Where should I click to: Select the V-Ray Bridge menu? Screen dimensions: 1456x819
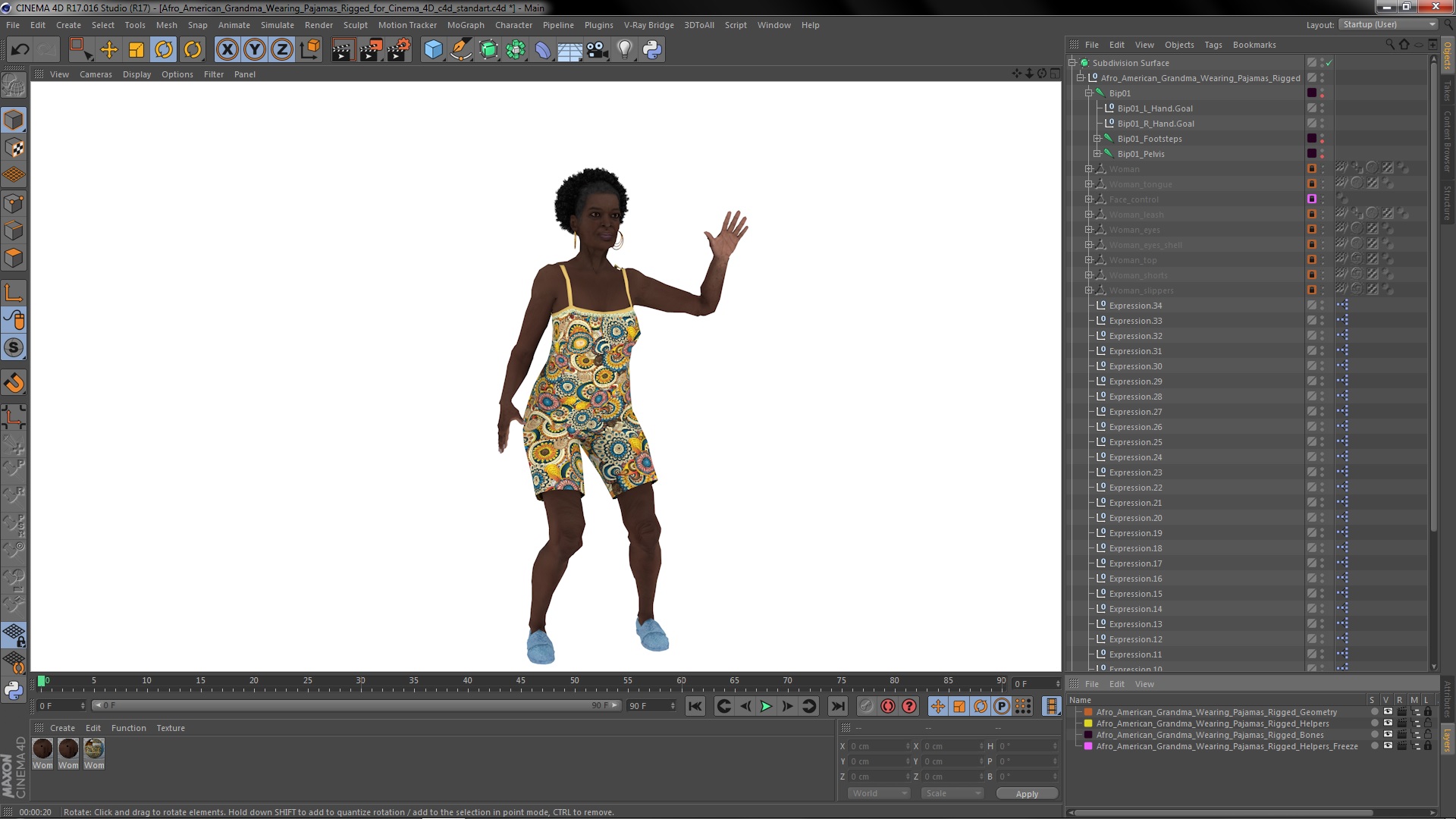pyautogui.click(x=650, y=24)
